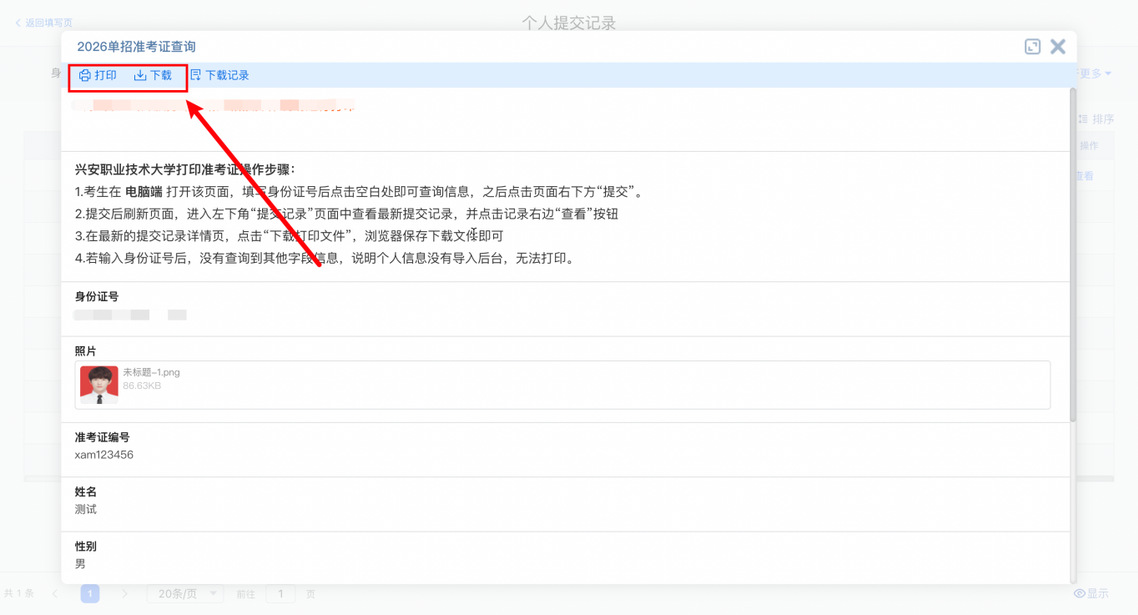Open 下载记录 (download records)
This screenshot has width=1138, height=615.
pos(219,75)
